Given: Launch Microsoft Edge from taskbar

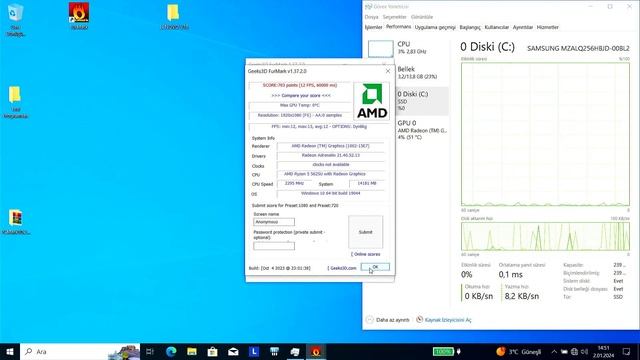Looking at the screenshot, I should click(171, 351).
